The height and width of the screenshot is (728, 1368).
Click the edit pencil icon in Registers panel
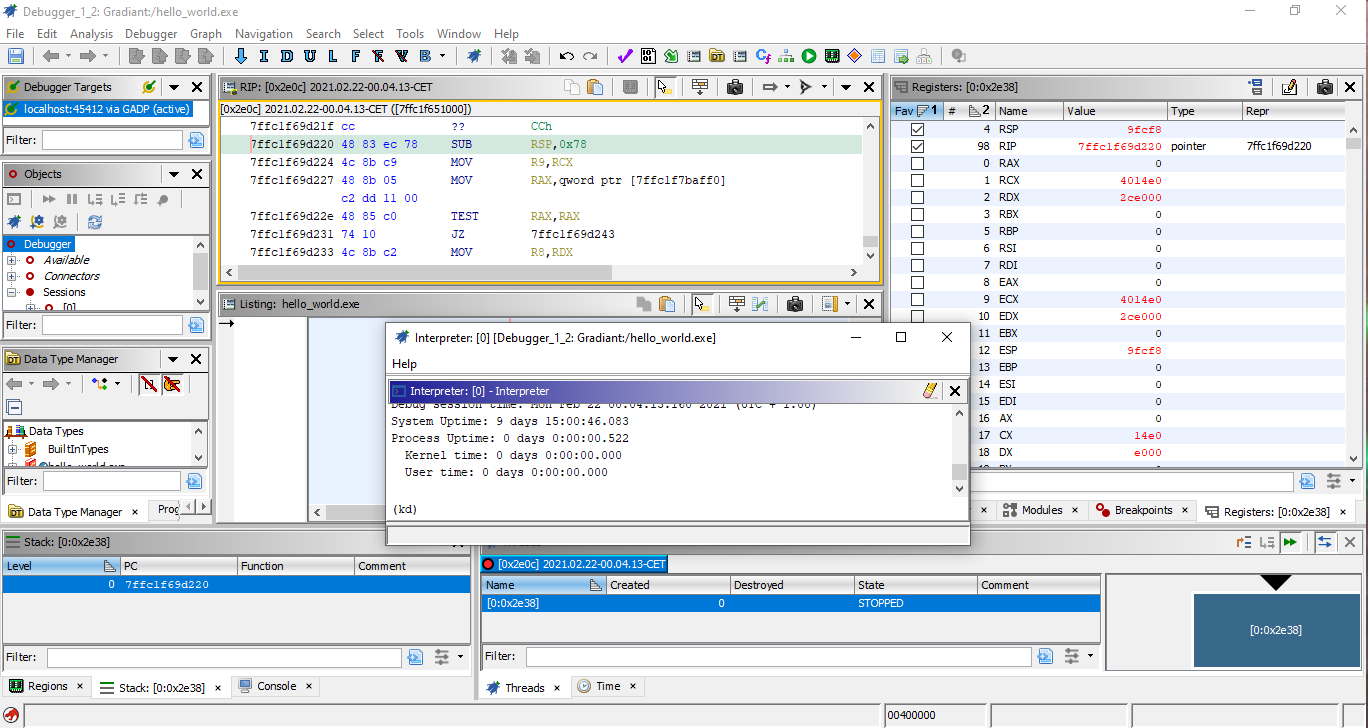1290,87
